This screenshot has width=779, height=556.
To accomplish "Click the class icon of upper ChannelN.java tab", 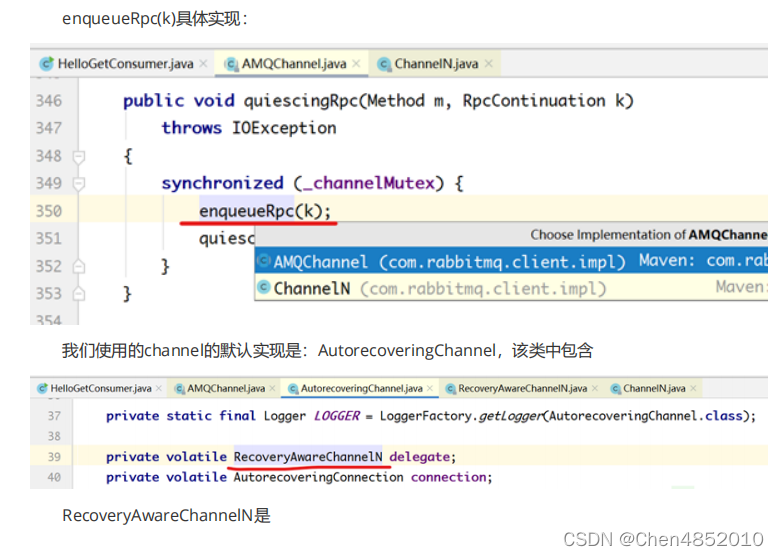I will coord(384,64).
